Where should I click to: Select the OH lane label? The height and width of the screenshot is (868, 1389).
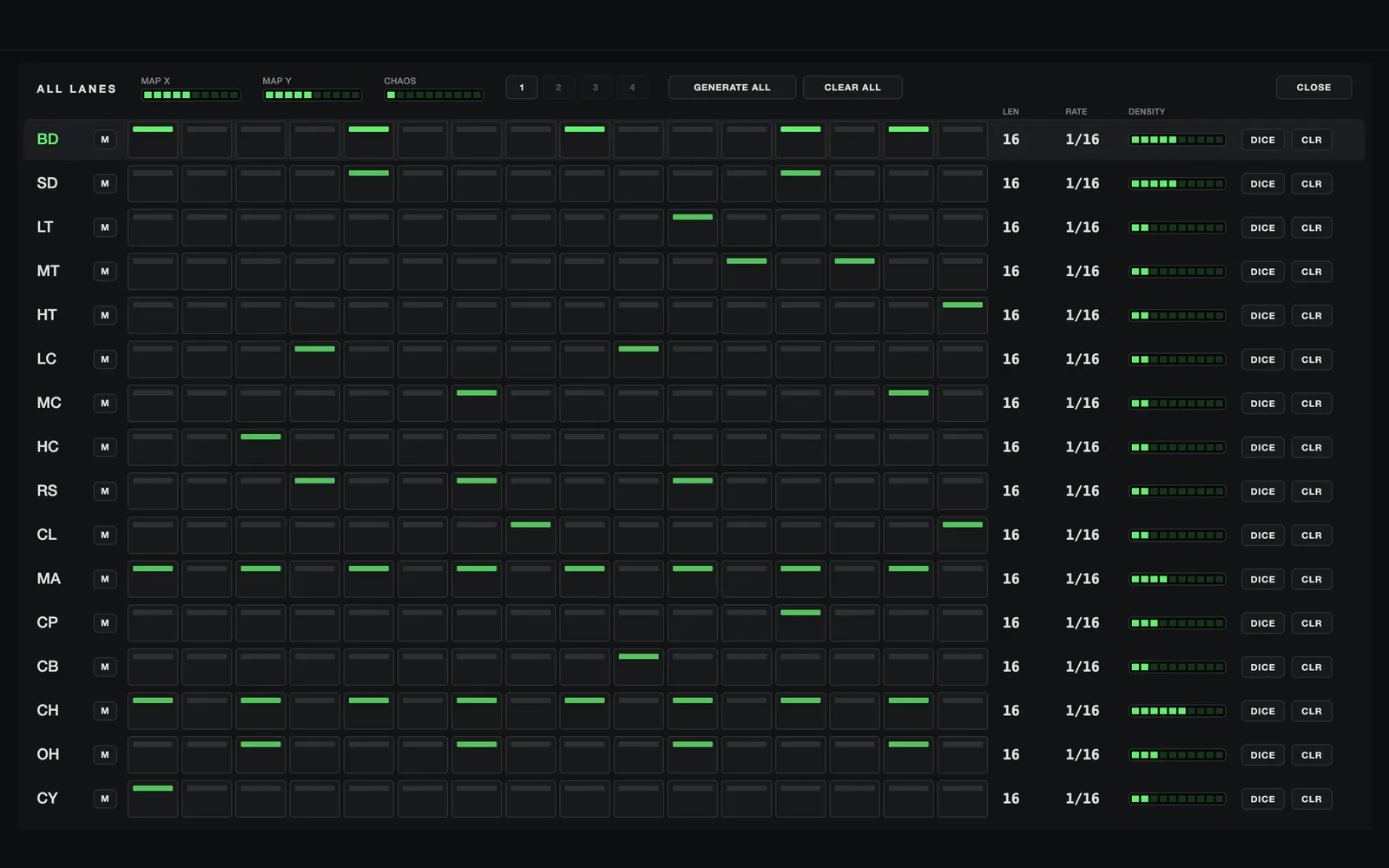click(48, 755)
